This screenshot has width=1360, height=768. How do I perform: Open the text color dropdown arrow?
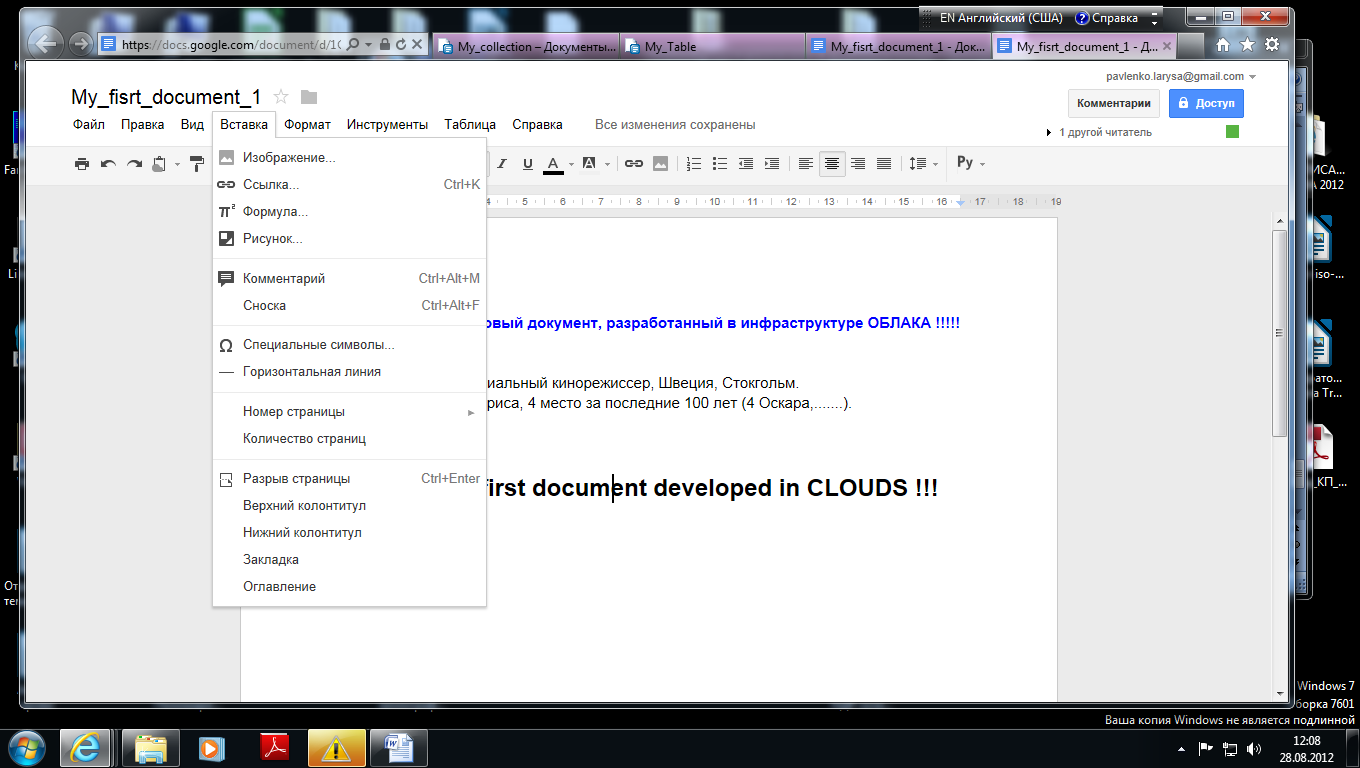(x=571, y=164)
